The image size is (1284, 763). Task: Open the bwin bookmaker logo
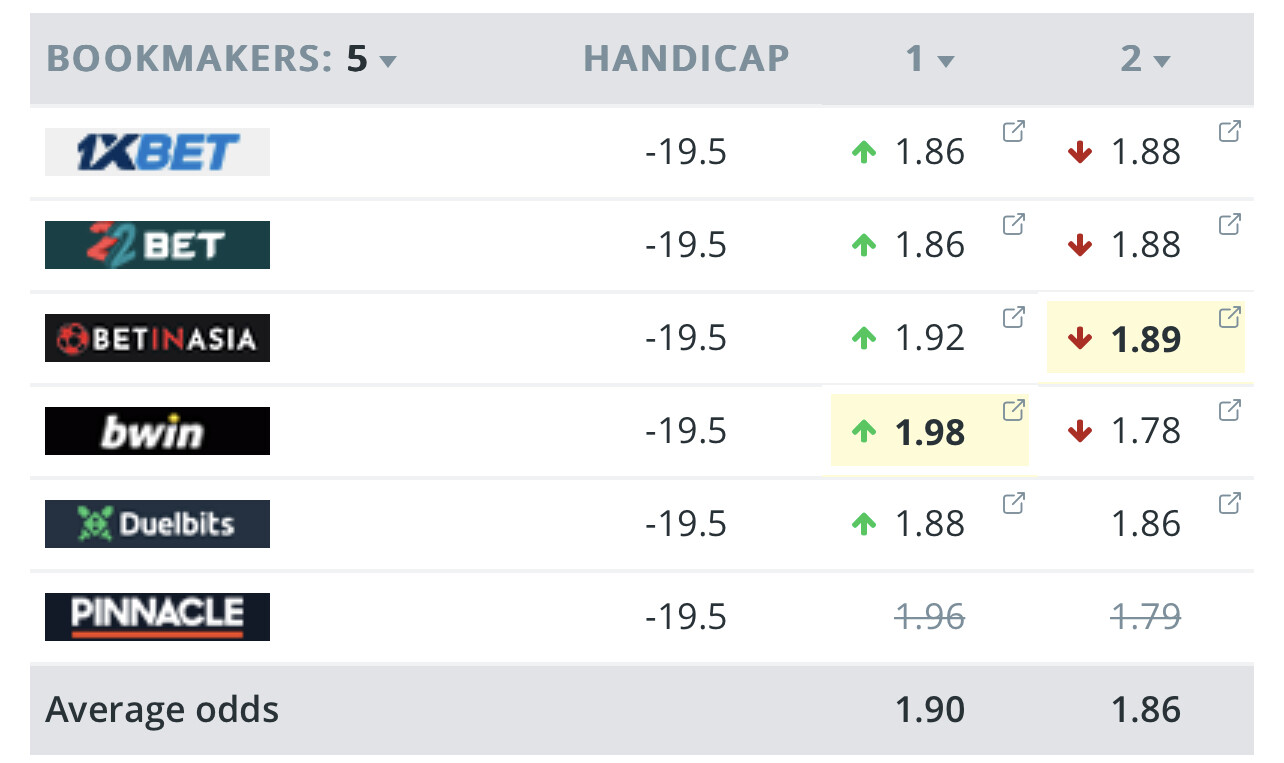[x=157, y=431]
